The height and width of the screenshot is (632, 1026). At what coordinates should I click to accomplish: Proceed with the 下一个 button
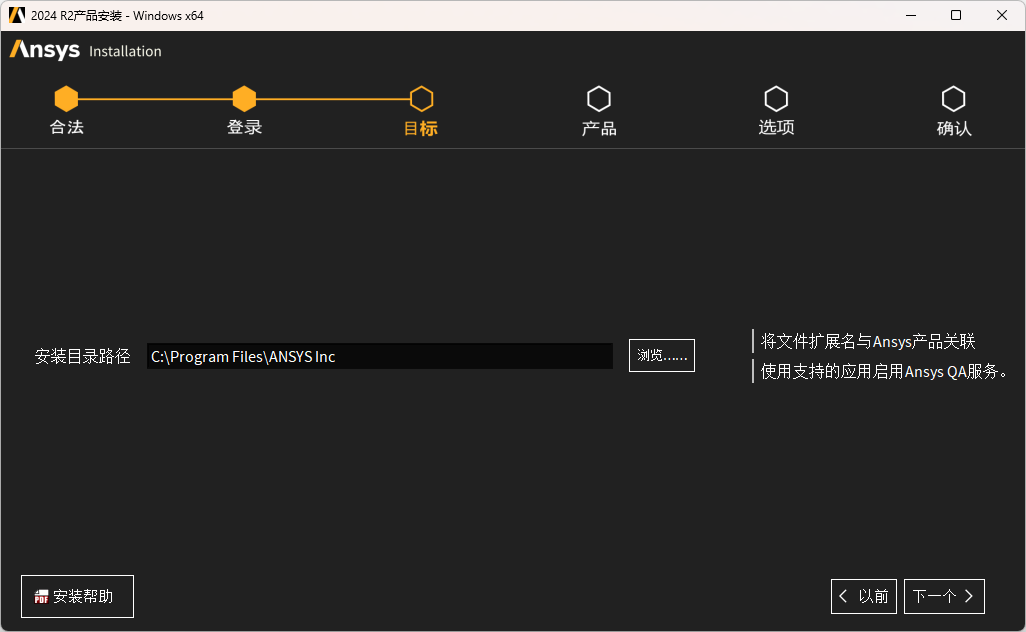(x=944, y=596)
